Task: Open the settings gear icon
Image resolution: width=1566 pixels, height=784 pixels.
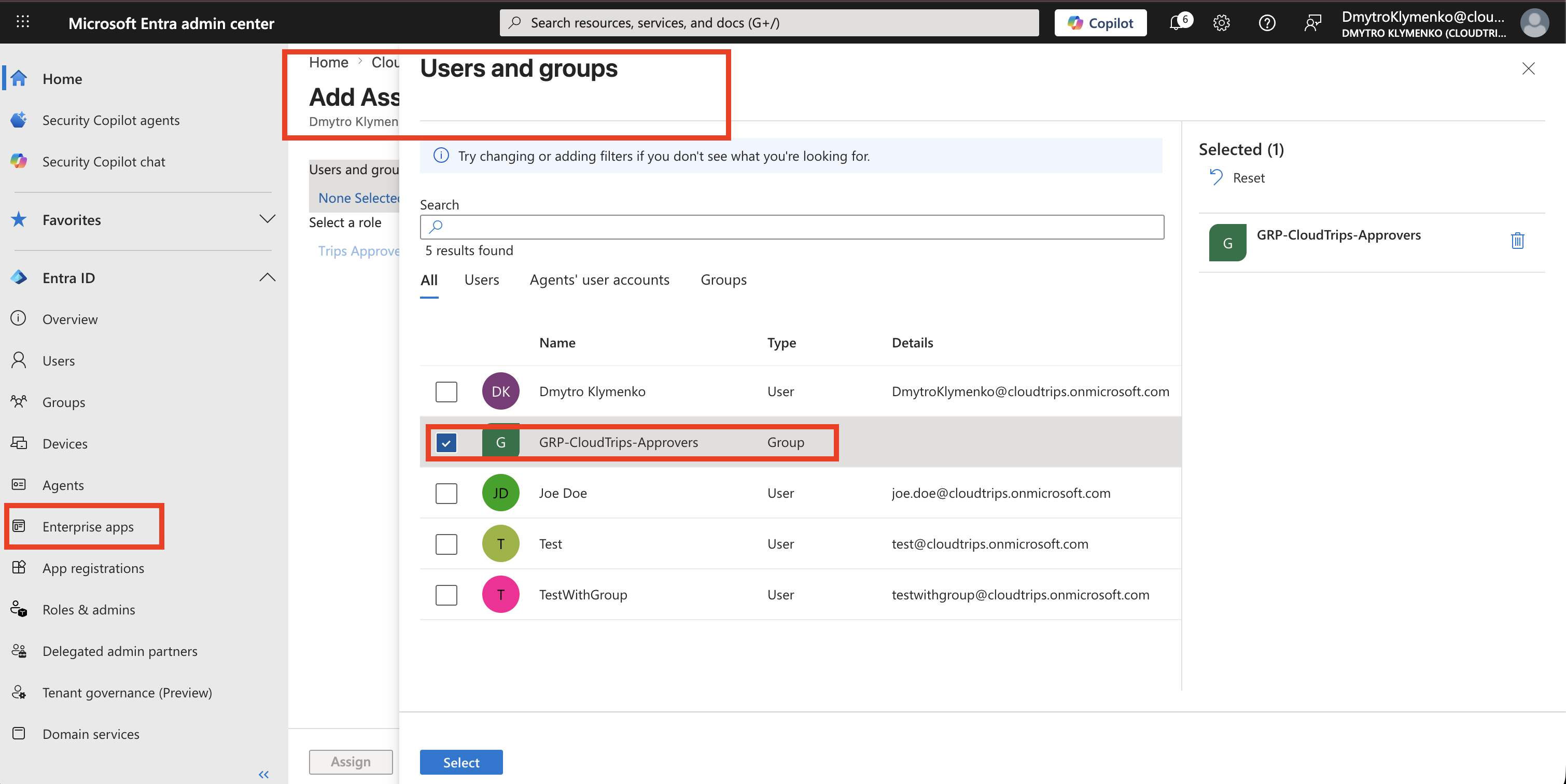Action: (1221, 23)
